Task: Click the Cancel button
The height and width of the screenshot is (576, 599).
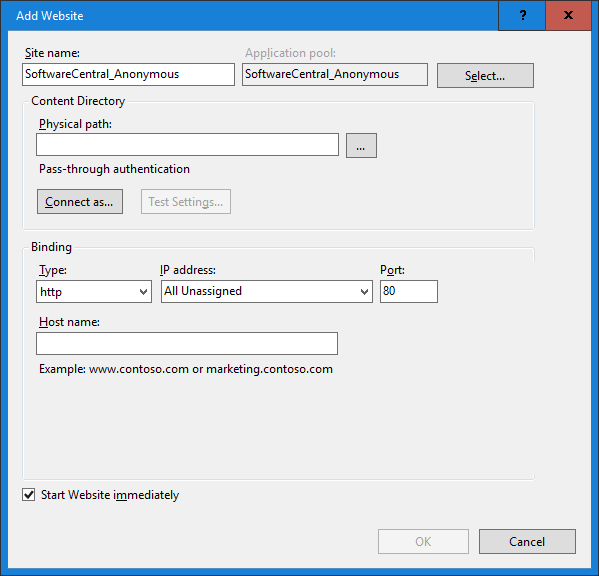Action: [x=527, y=541]
